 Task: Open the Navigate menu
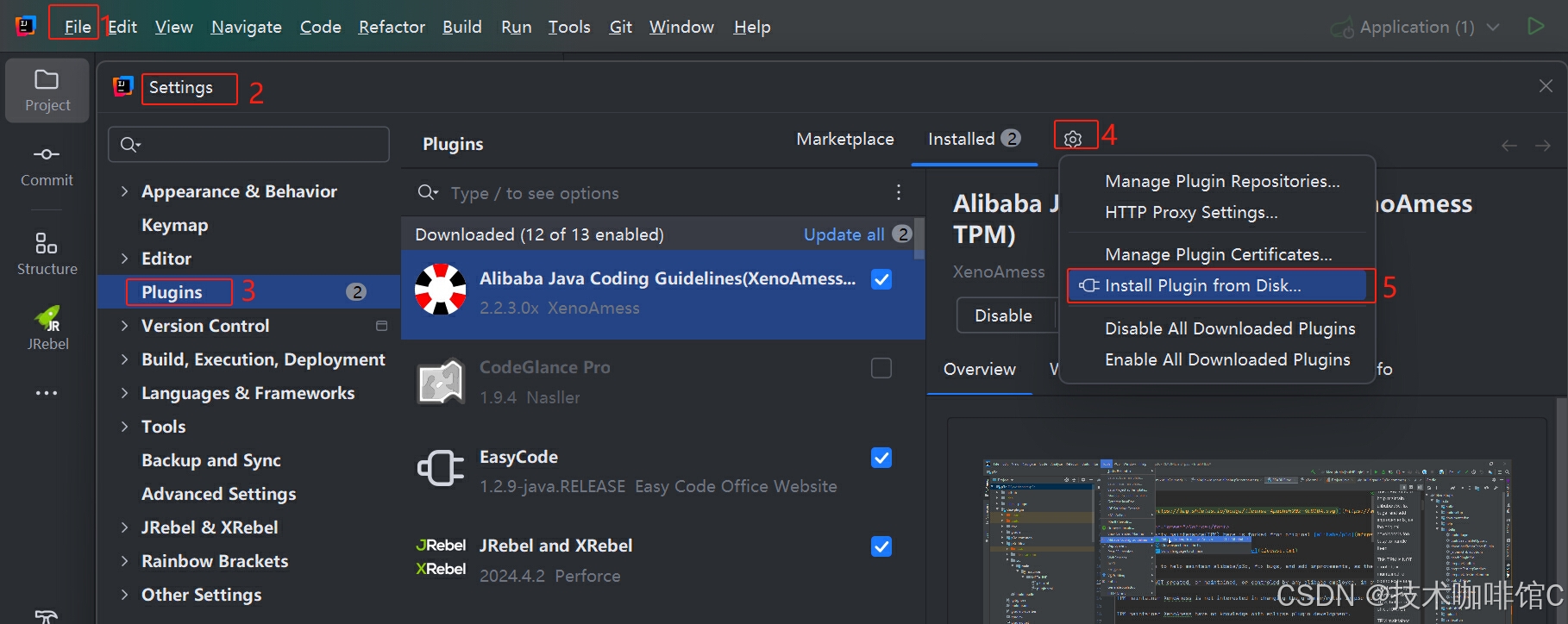pos(246,27)
